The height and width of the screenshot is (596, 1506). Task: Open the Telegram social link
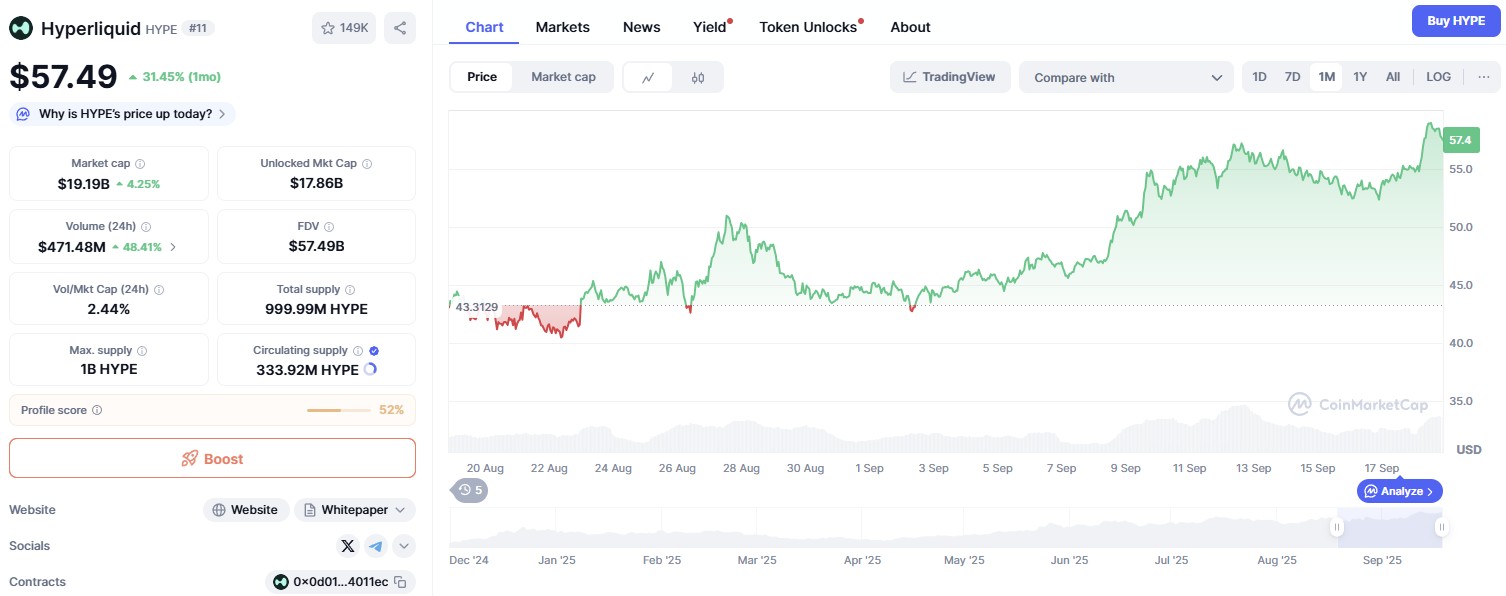tap(375, 546)
